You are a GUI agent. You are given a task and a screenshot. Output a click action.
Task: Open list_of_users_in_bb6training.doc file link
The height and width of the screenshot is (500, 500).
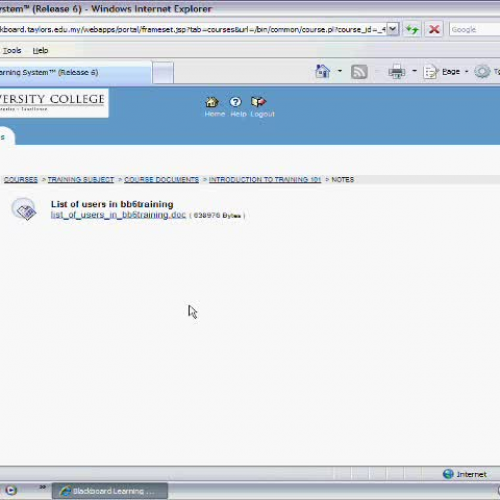click(x=118, y=215)
